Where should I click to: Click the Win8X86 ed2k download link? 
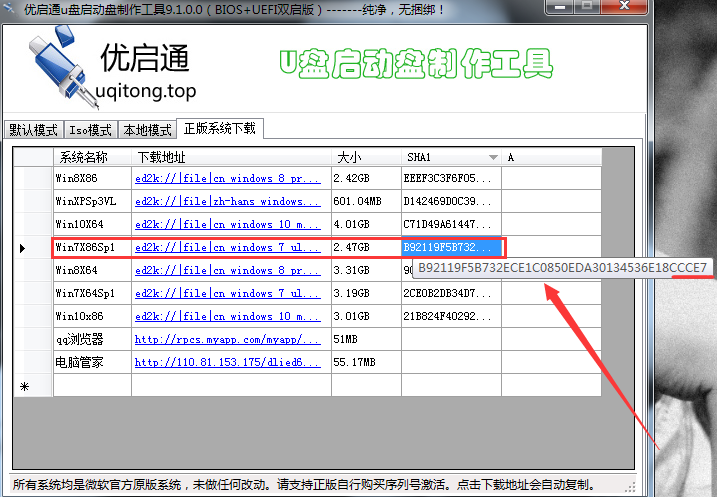coord(227,178)
